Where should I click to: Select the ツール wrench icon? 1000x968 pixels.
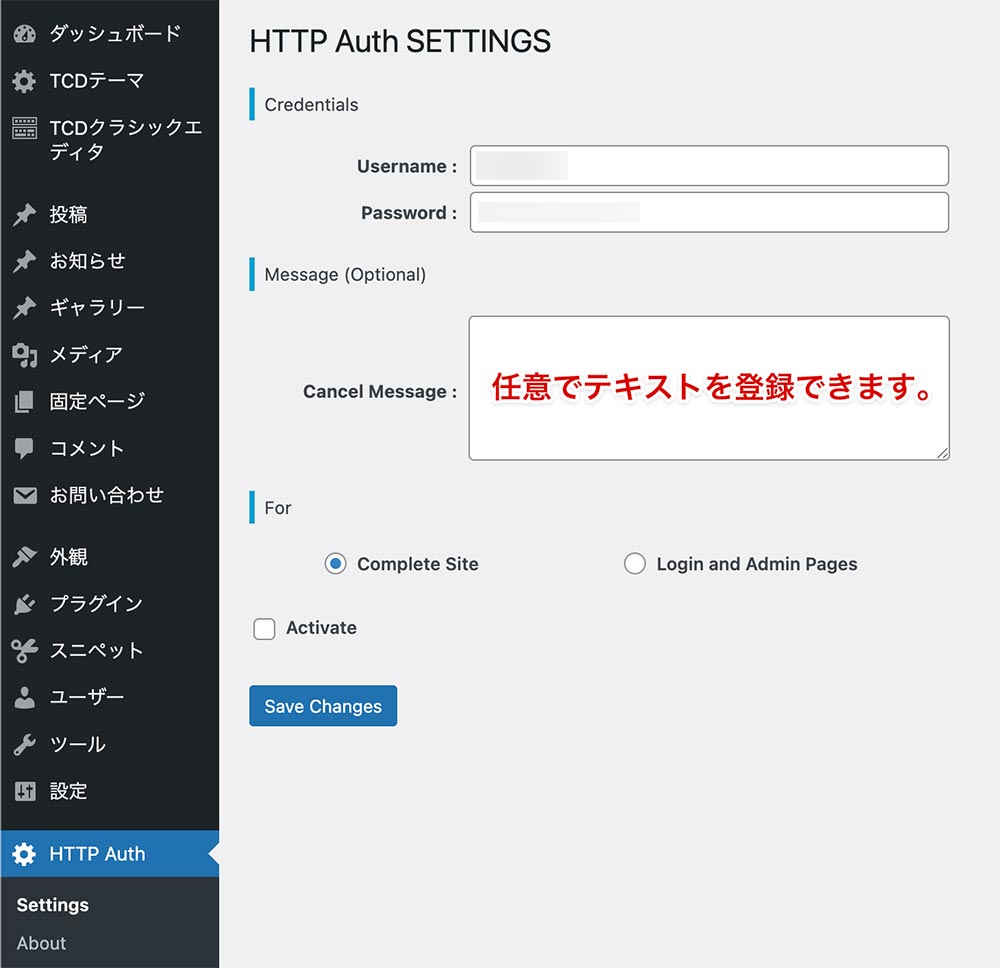pyautogui.click(x=23, y=744)
